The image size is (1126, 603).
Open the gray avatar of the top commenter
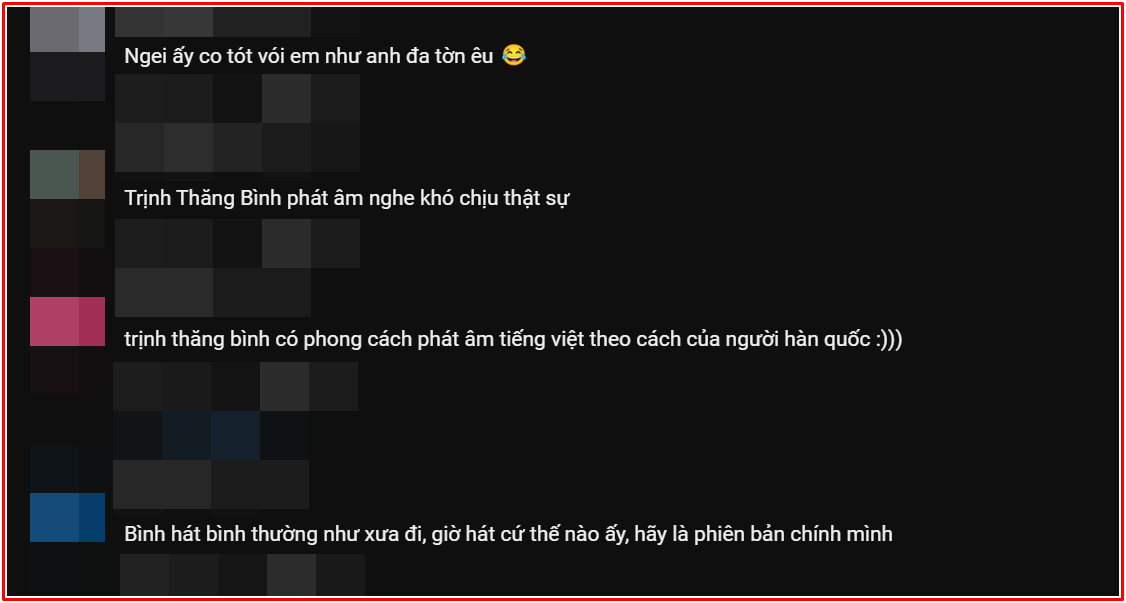coord(68,29)
